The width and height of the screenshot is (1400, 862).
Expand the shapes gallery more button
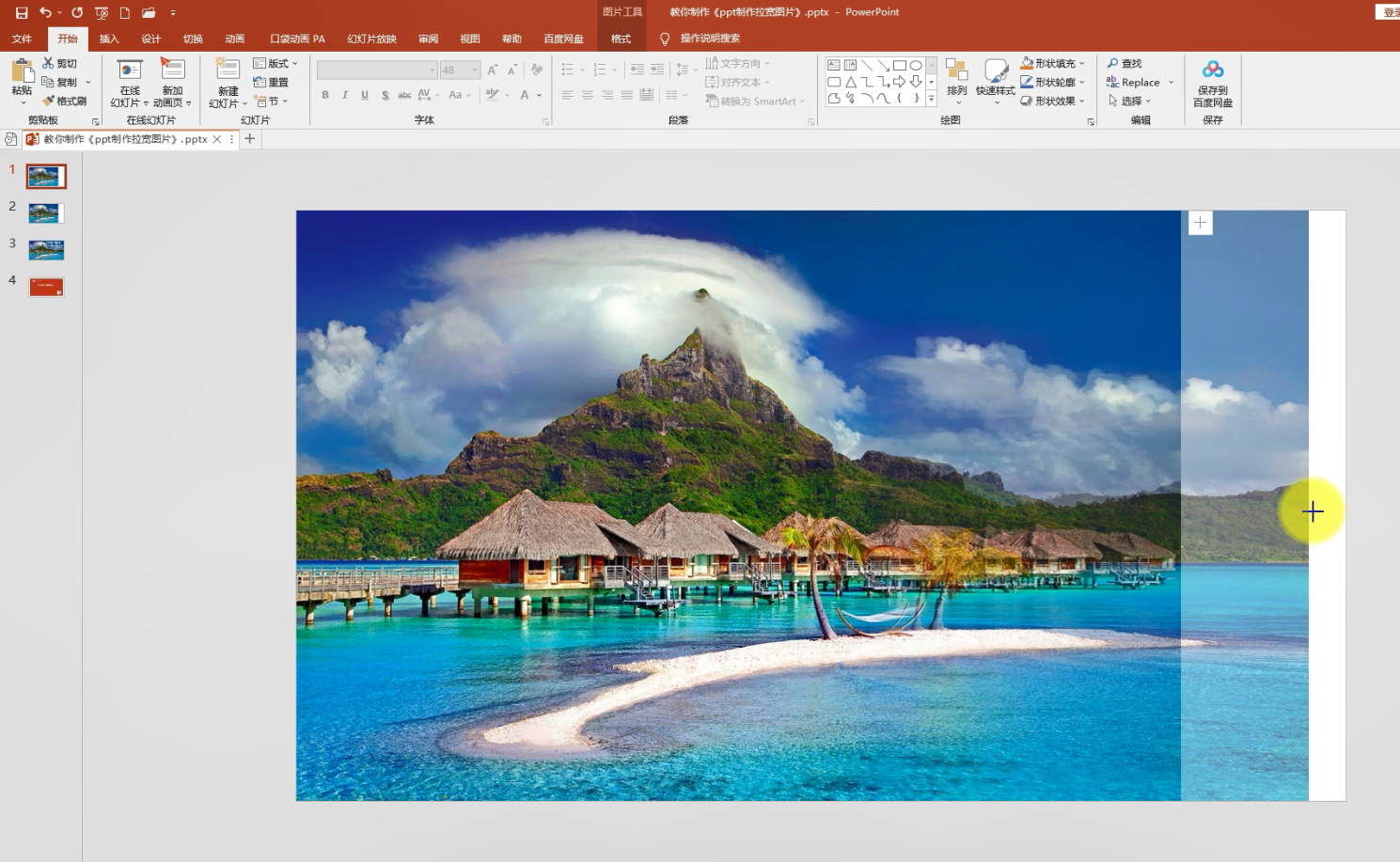(931, 99)
